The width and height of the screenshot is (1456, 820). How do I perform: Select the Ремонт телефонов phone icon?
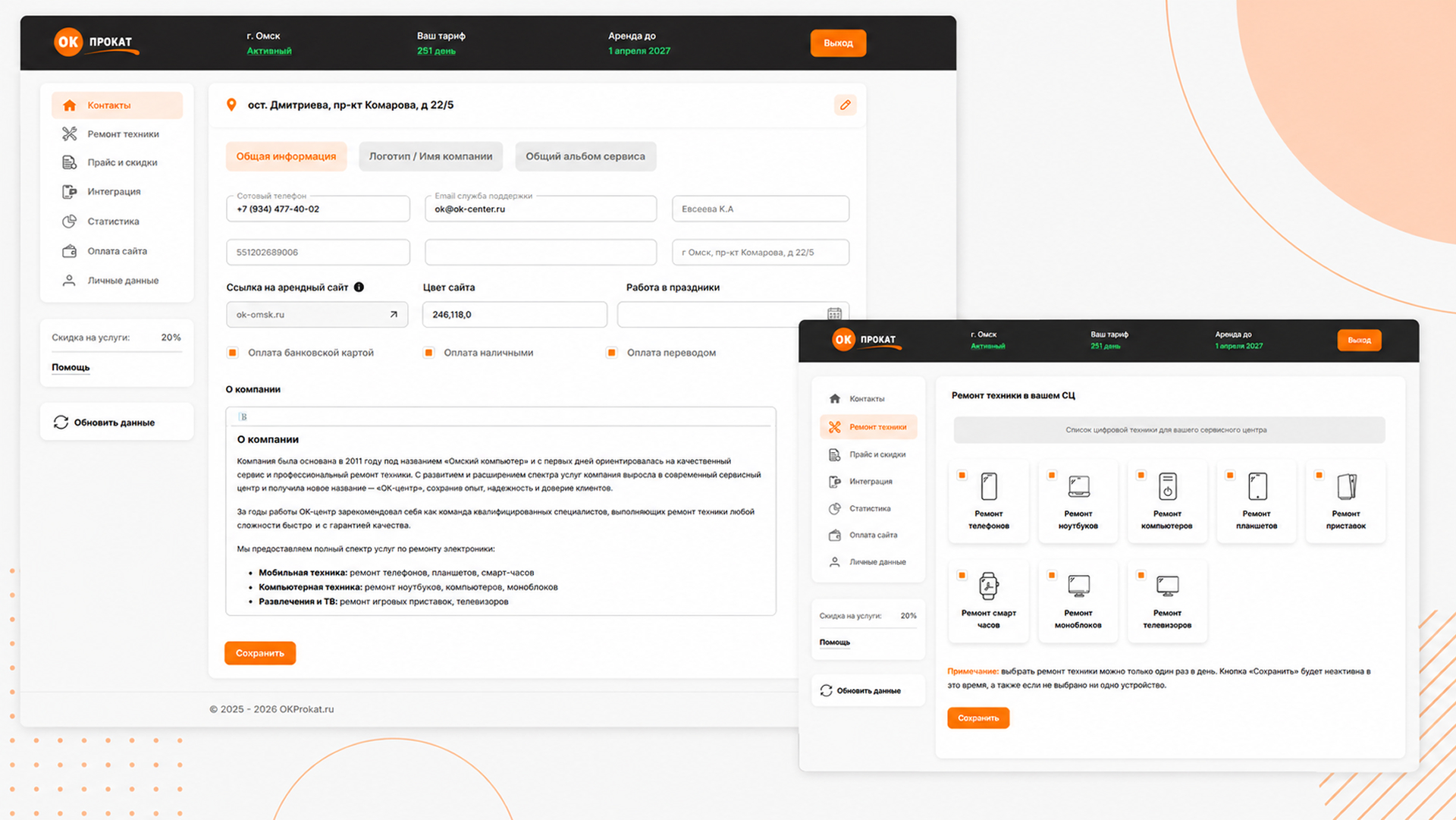(989, 486)
